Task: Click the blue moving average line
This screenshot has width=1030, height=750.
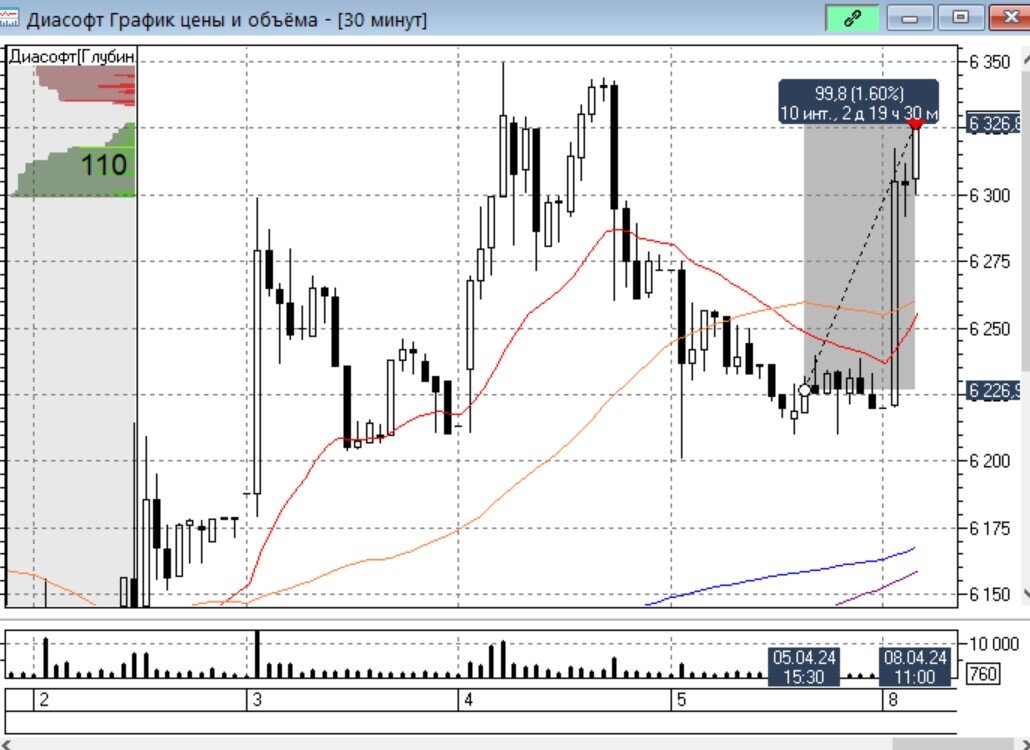Action: (x=782, y=575)
